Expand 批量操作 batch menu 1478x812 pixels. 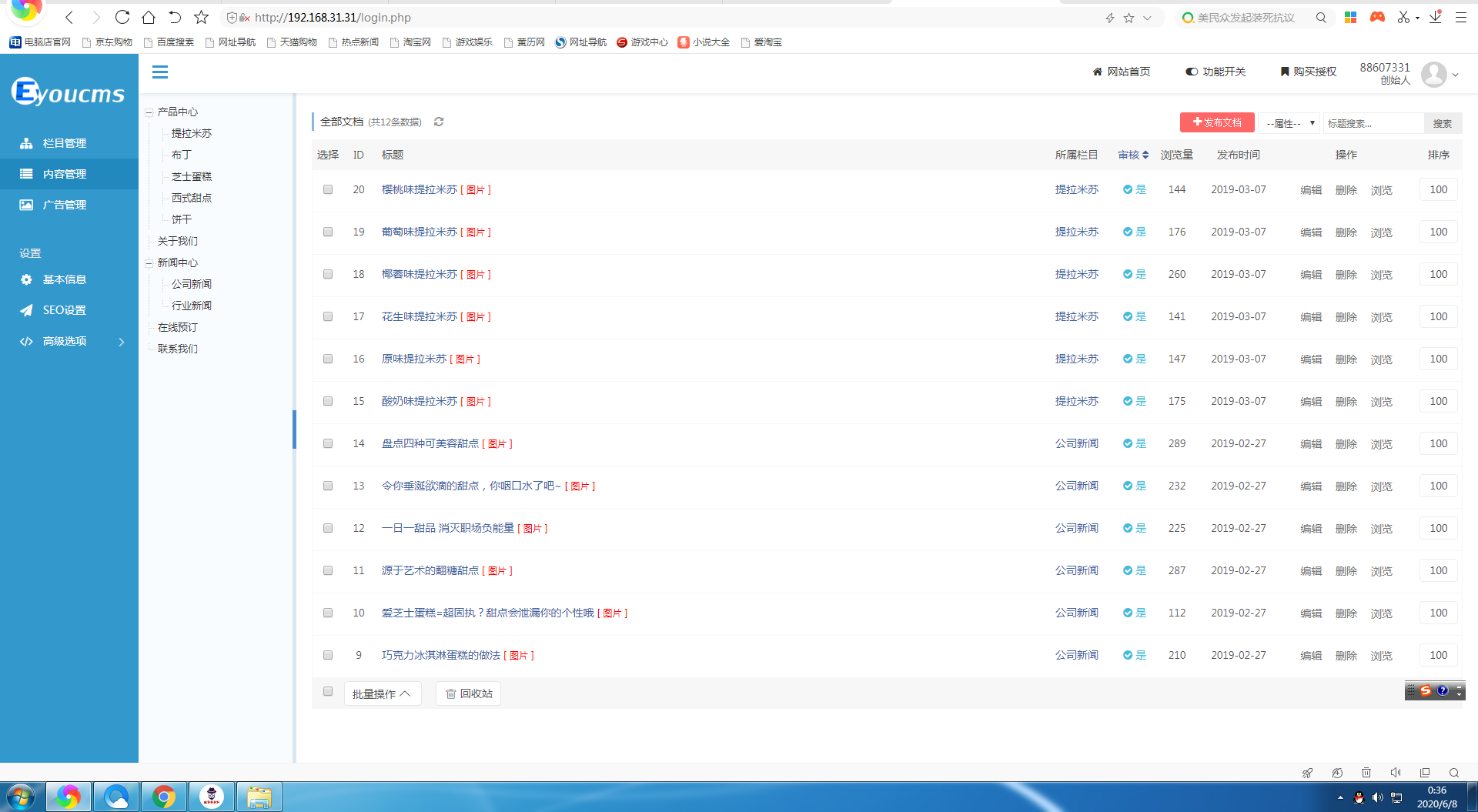pyautogui.click(x=382, y=693)
